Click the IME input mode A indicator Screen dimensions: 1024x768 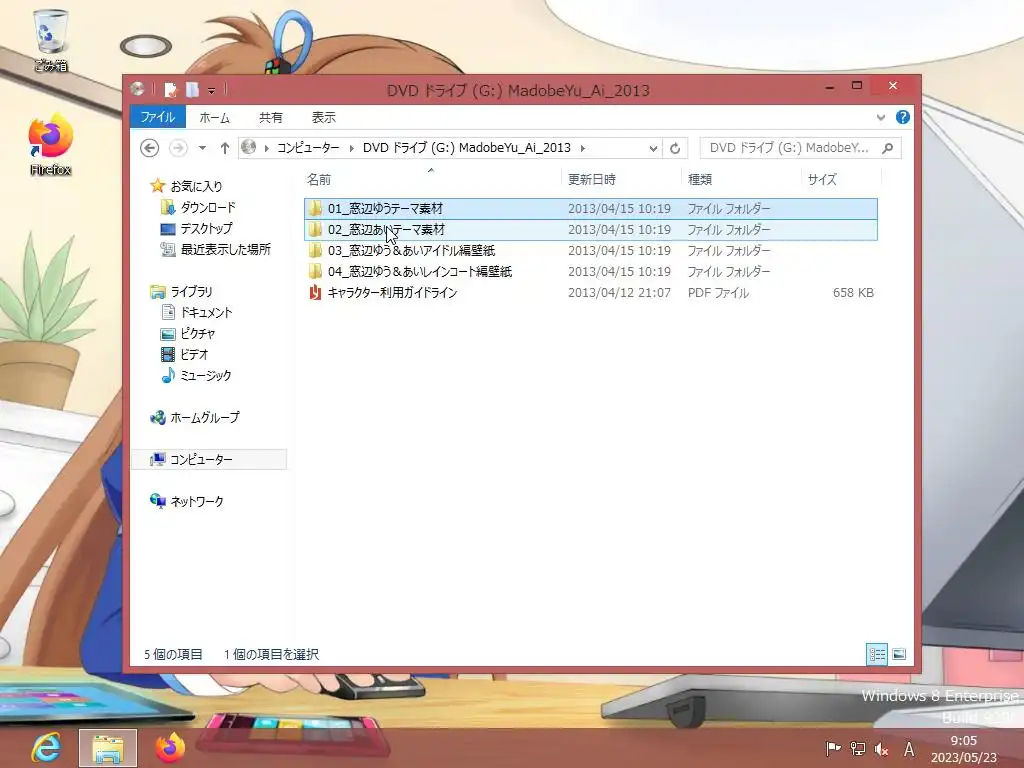pos(908,749)
